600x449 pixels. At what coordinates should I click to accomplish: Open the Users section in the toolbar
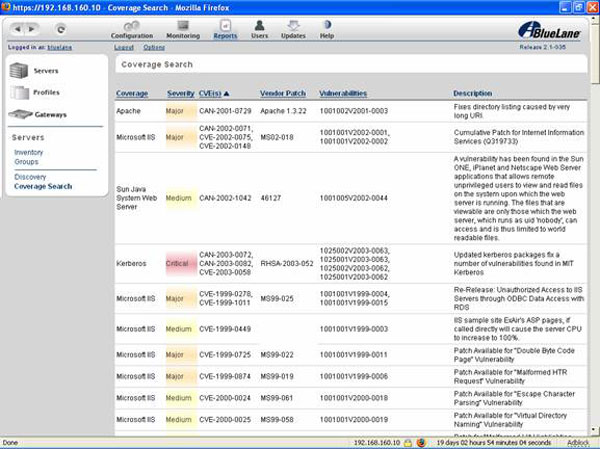[259, 29]
